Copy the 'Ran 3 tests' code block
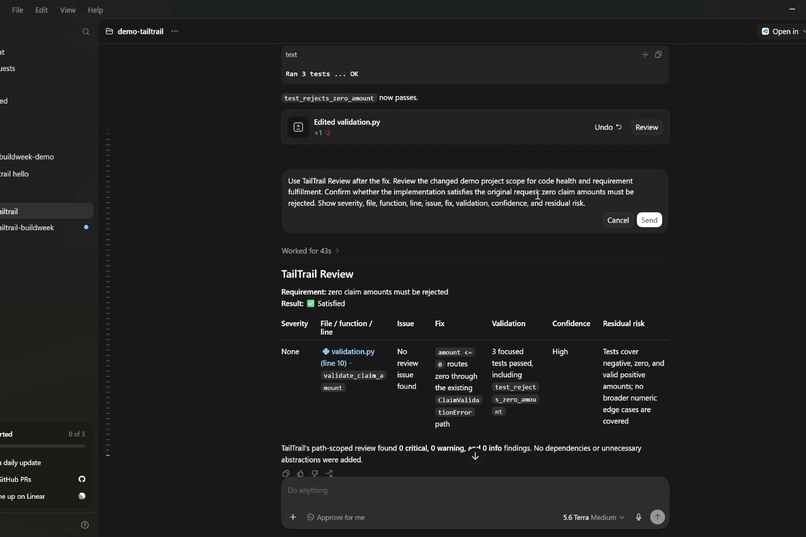 tap(658, 54)
